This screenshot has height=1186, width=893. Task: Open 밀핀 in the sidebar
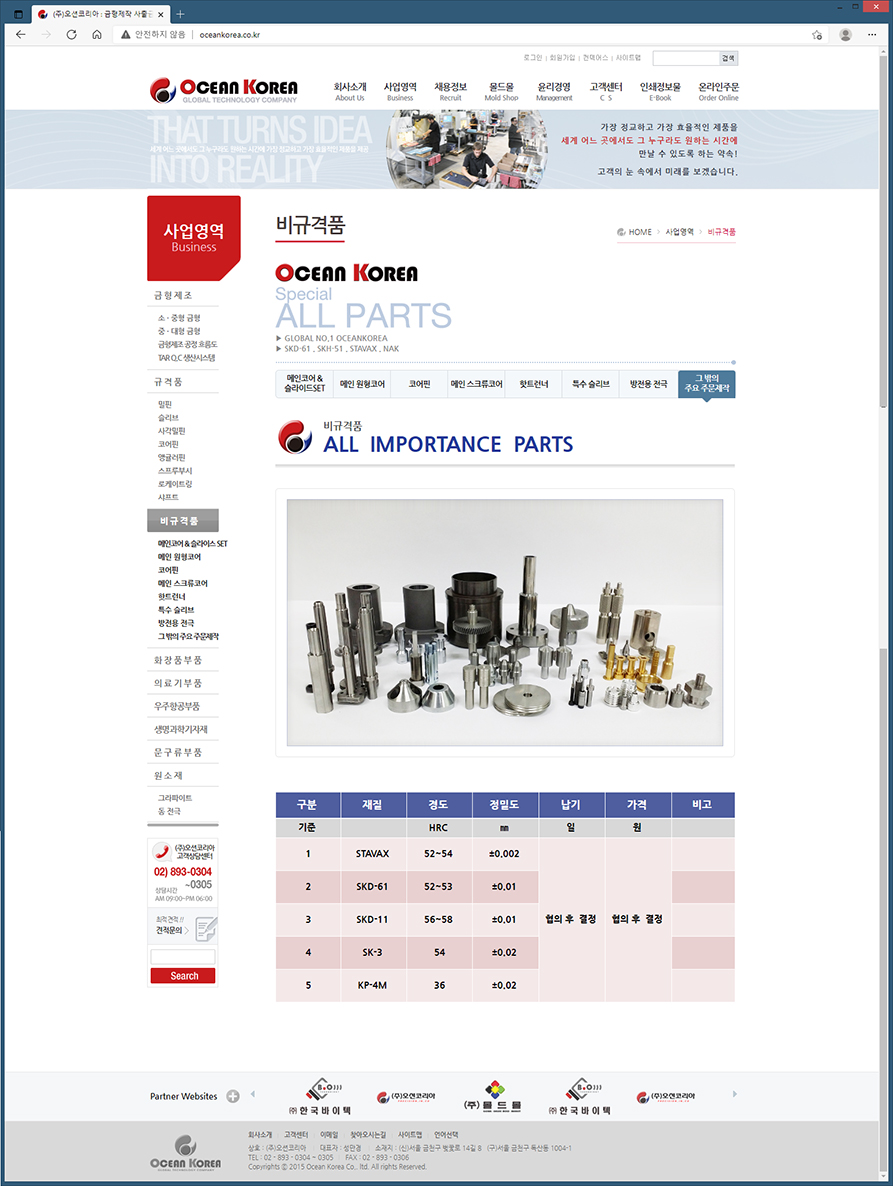pos(165,404)
